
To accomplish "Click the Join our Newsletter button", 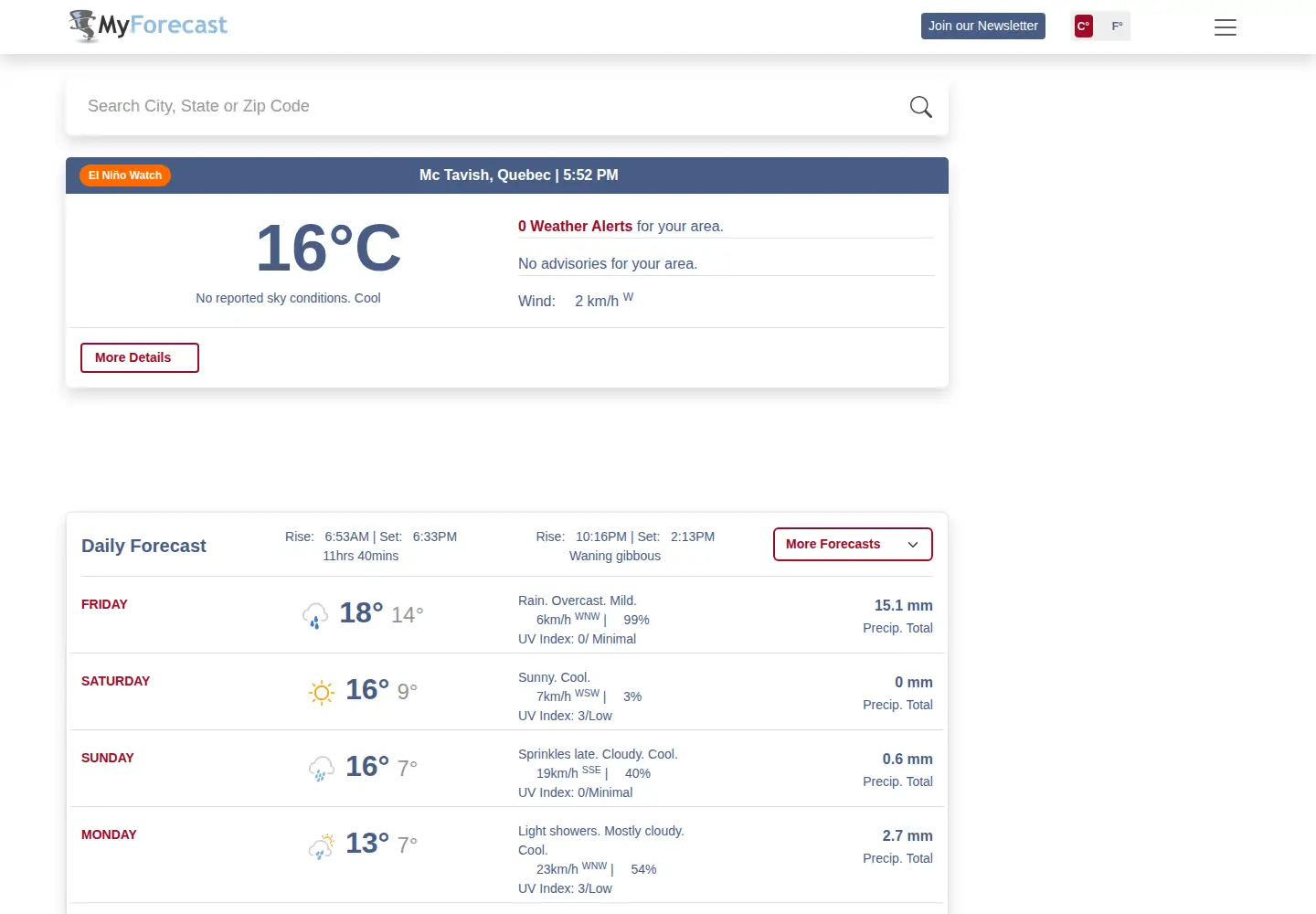I will point(983,26).
